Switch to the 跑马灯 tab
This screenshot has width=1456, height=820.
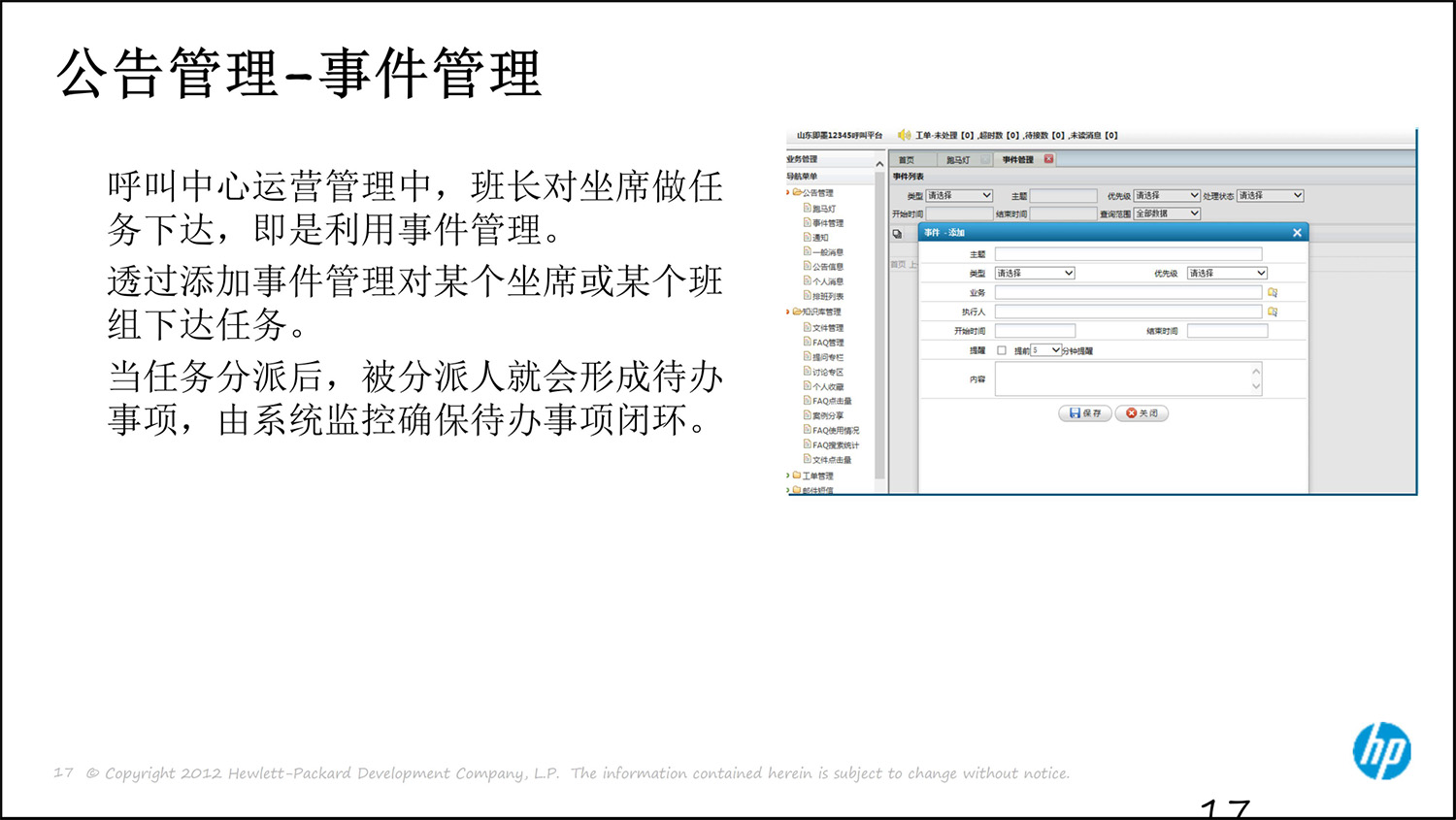point(956,159)
